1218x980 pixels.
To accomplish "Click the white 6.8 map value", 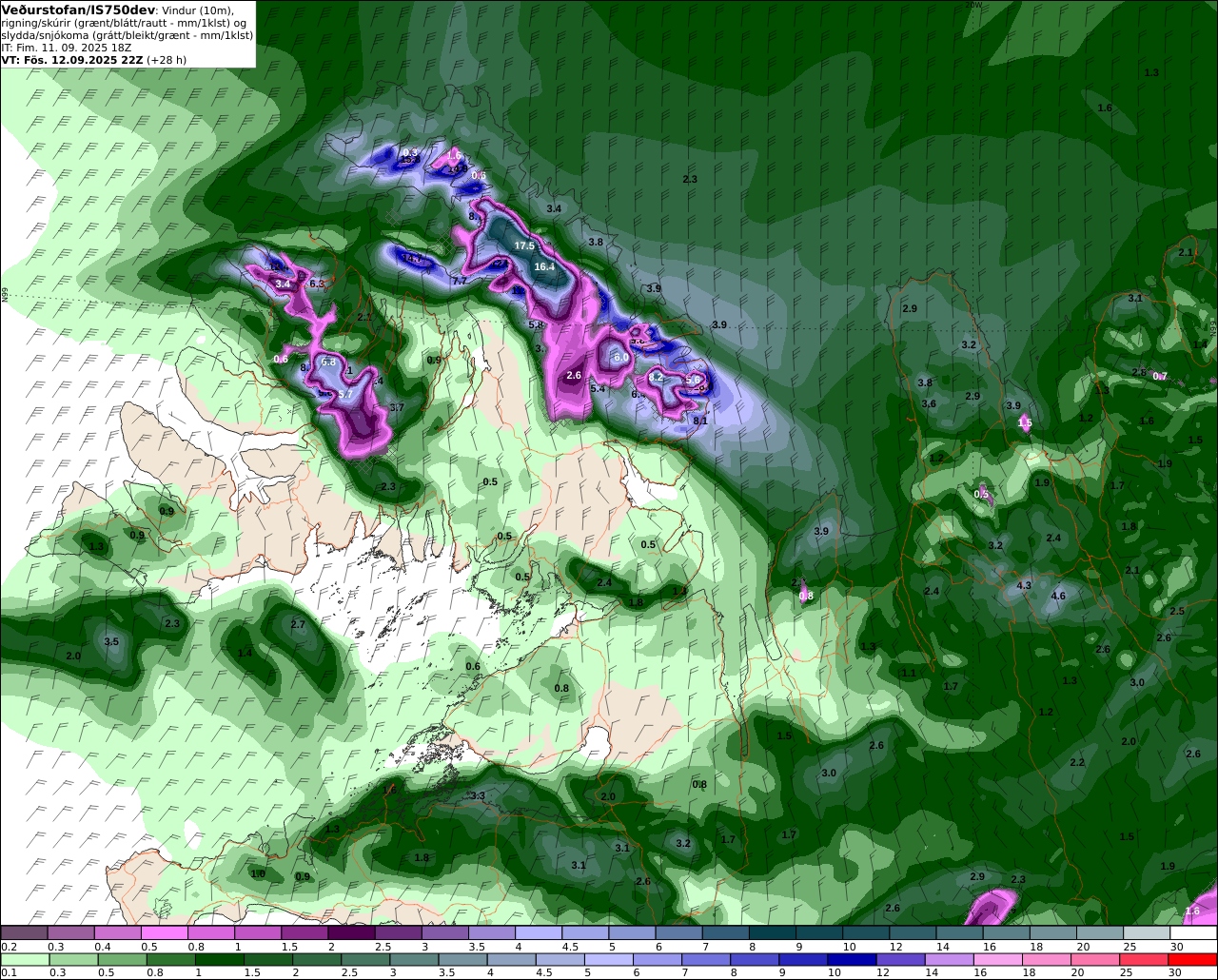I will (329, 363).
